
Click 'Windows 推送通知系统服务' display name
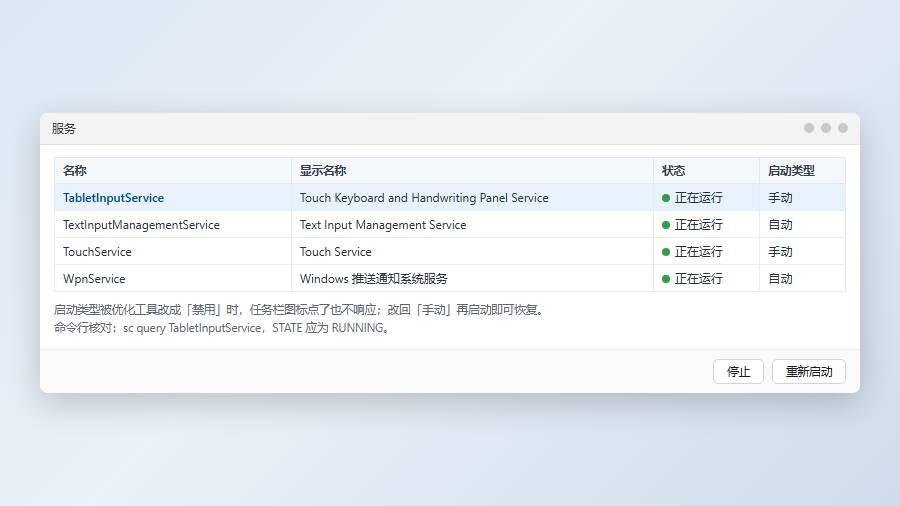(374, 279)
